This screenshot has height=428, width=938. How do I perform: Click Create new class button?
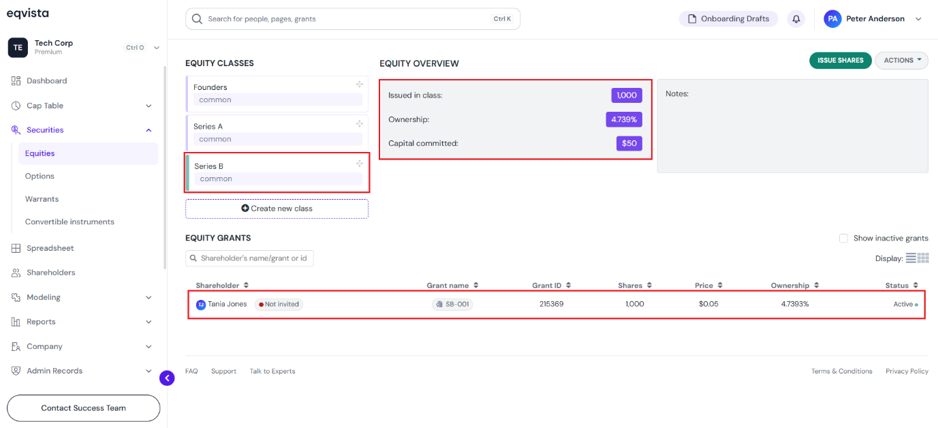[x=277, y=209]
